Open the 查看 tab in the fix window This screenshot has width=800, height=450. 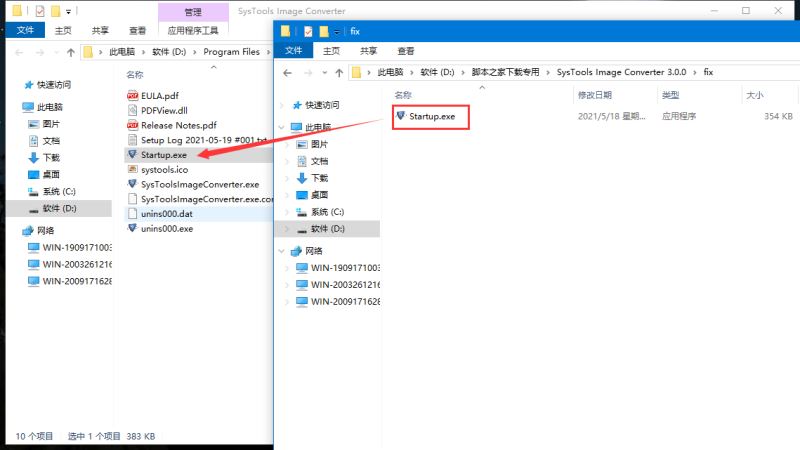406,51
